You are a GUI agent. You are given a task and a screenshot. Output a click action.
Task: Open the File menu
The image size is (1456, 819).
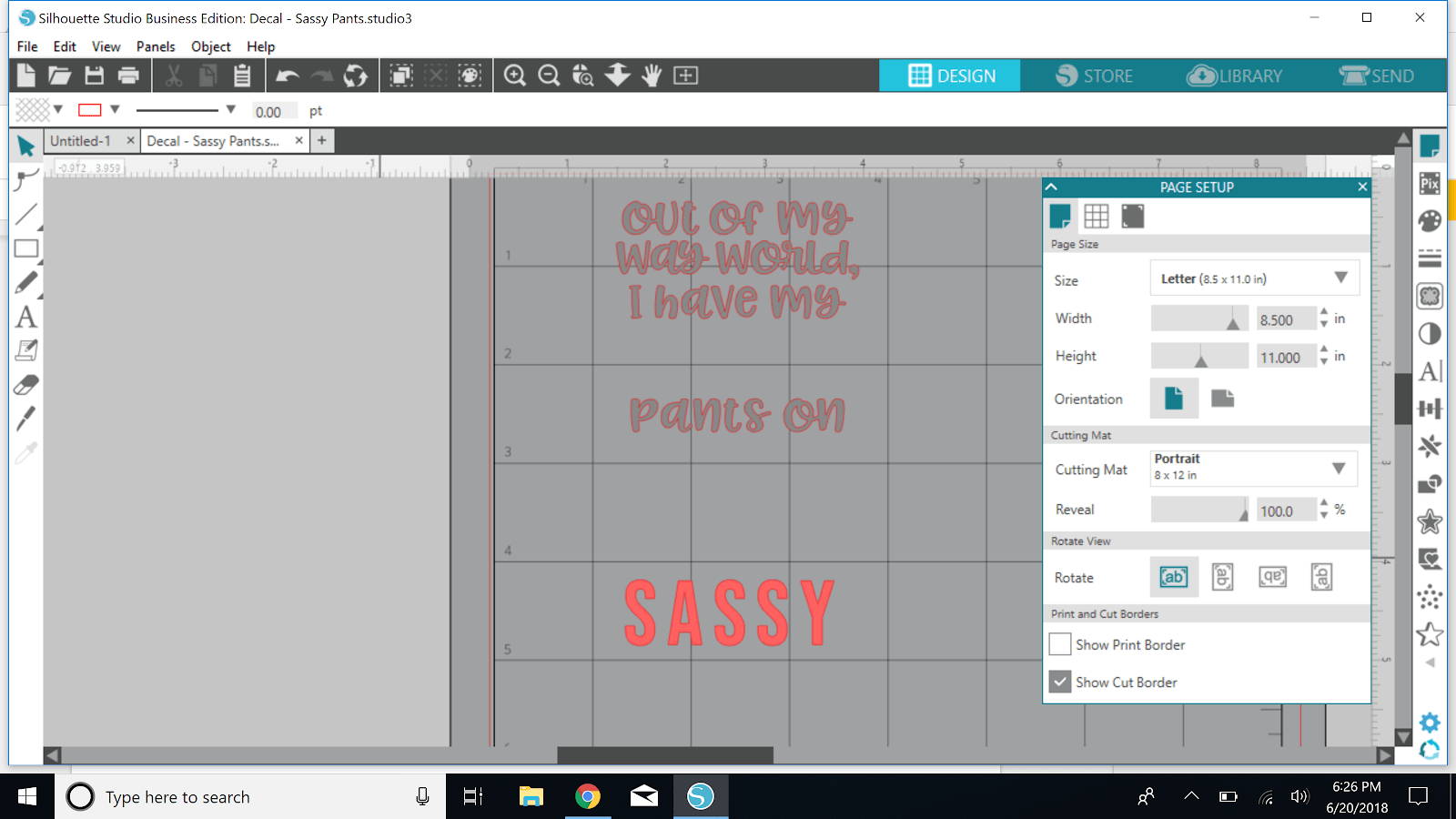click(27, 46)
